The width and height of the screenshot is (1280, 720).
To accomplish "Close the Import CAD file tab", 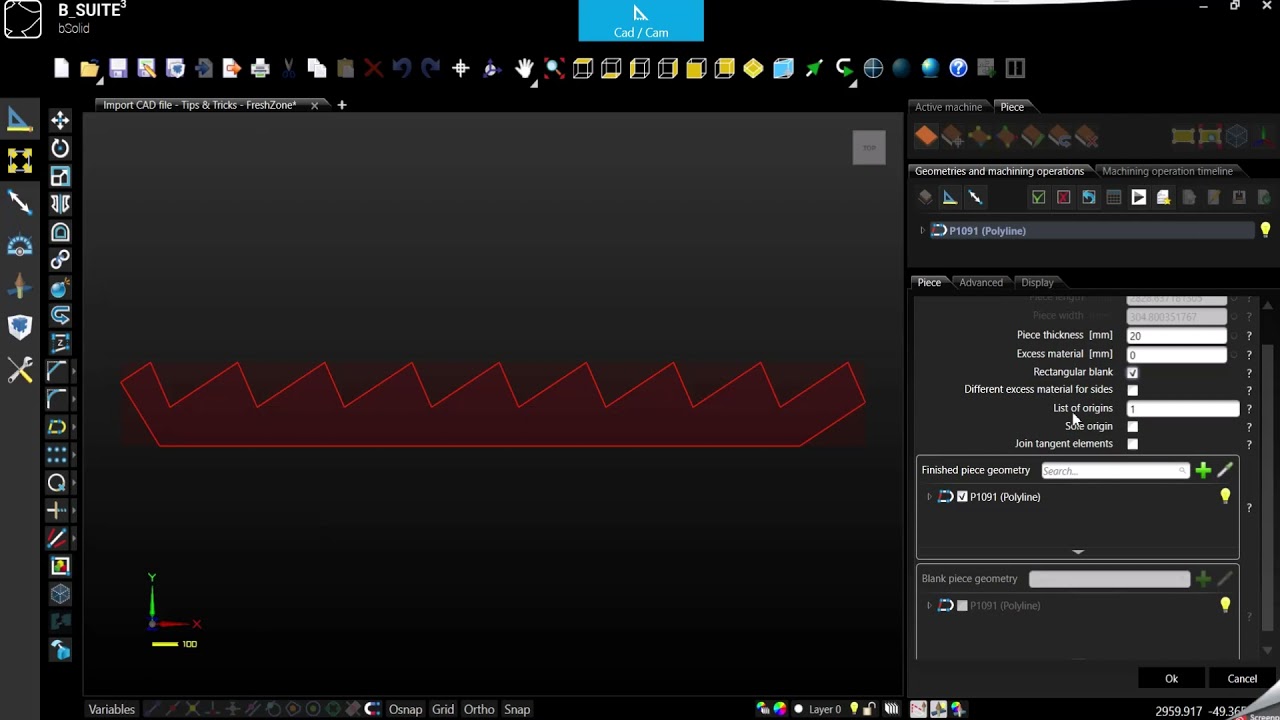I will pos(314,105).
